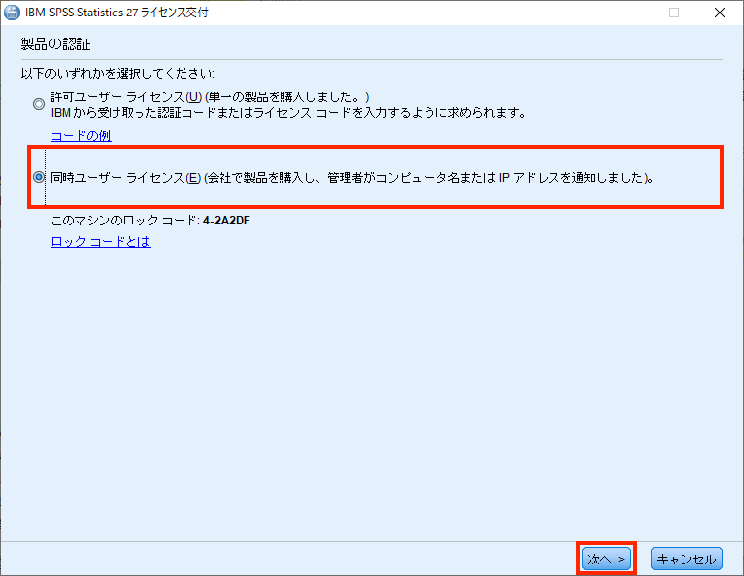744x576 pixels.
Task: Open the ロック コードとは link
Action: (x=101, y=242)
